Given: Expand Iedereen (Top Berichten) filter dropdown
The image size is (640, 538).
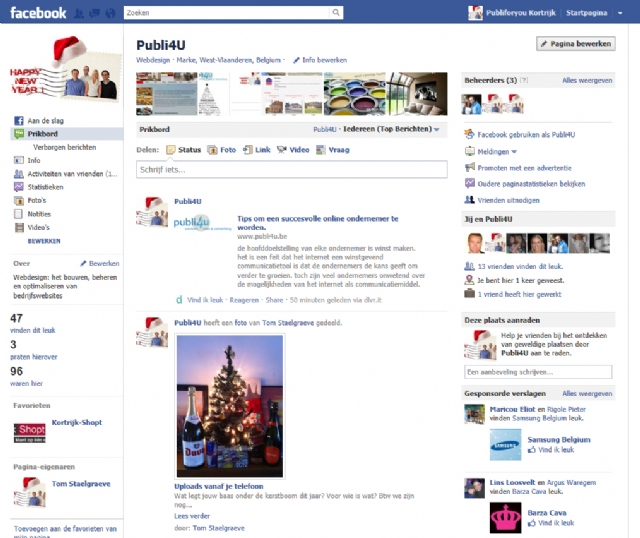Looking at the screenshot, I should click(x=391, y=129).
